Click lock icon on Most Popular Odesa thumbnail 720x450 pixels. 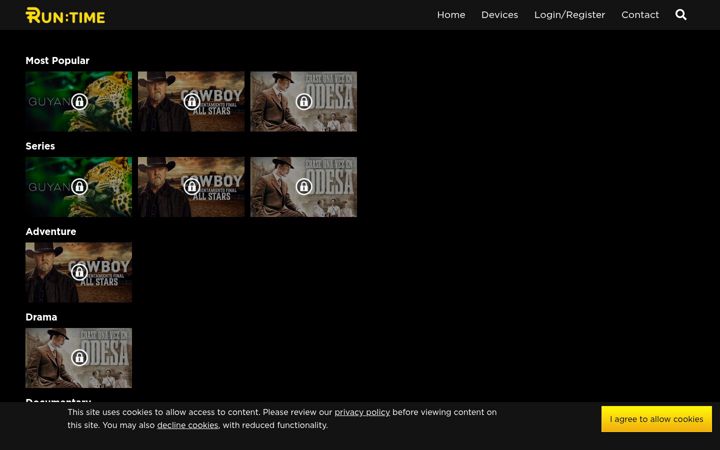[304, 101]
